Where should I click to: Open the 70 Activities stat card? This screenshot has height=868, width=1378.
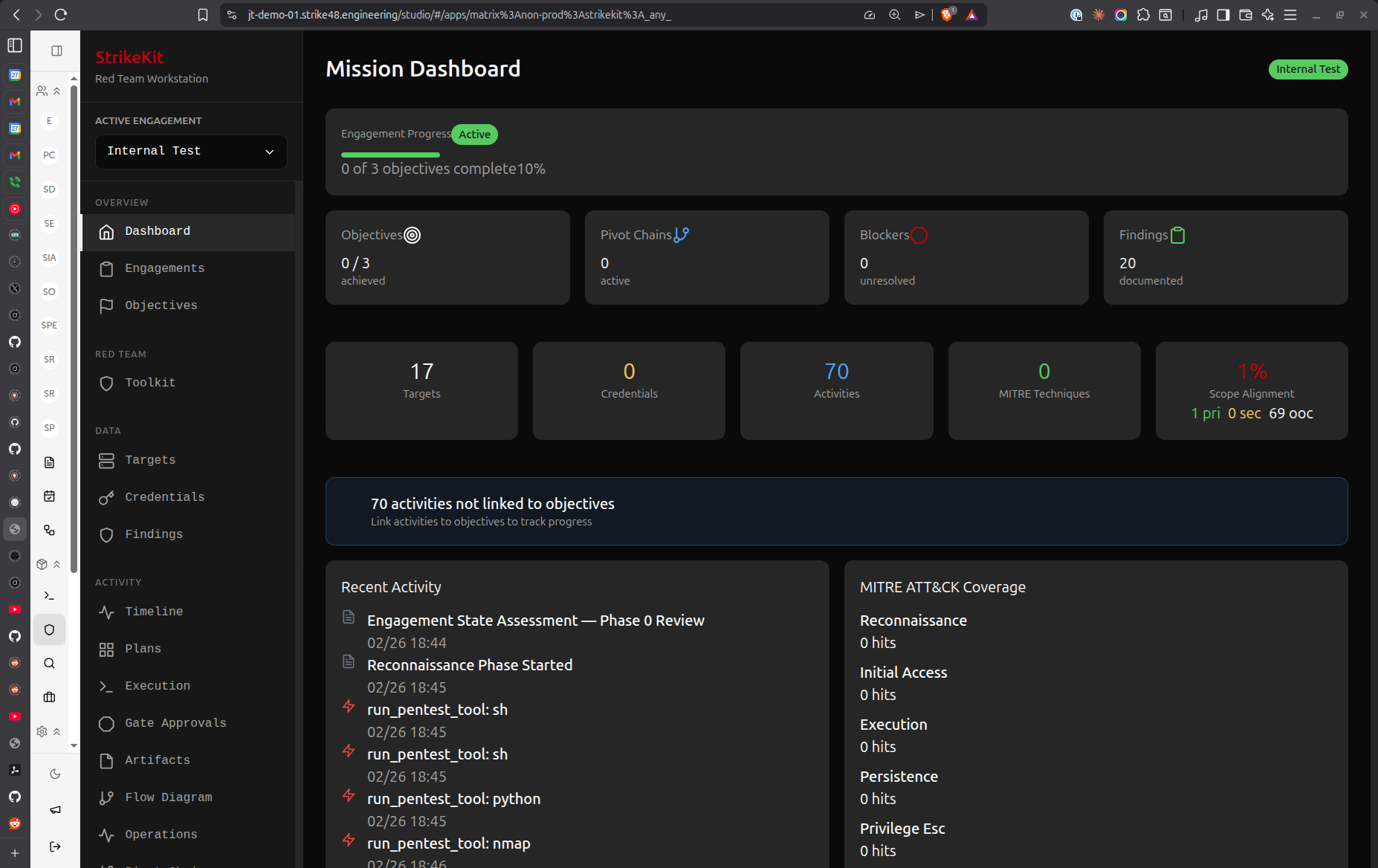pos(836,391)
